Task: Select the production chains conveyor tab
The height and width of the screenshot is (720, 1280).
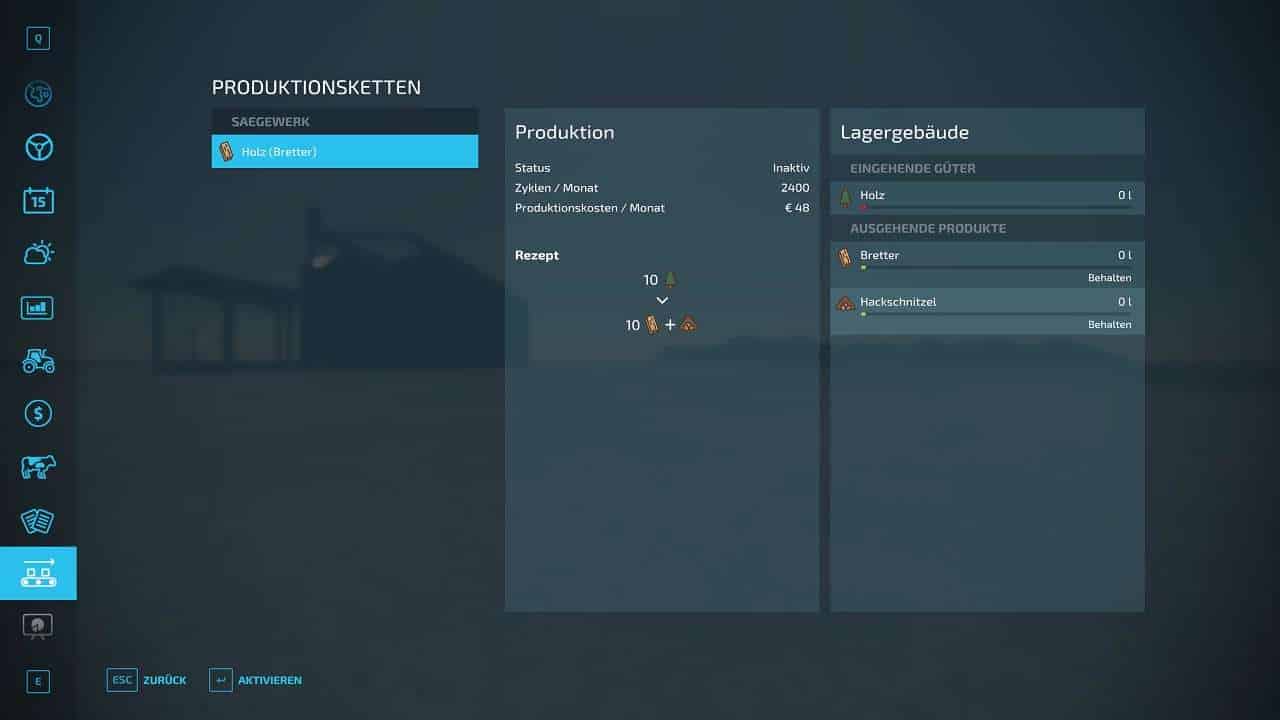Action: click(x=38, y=573)
